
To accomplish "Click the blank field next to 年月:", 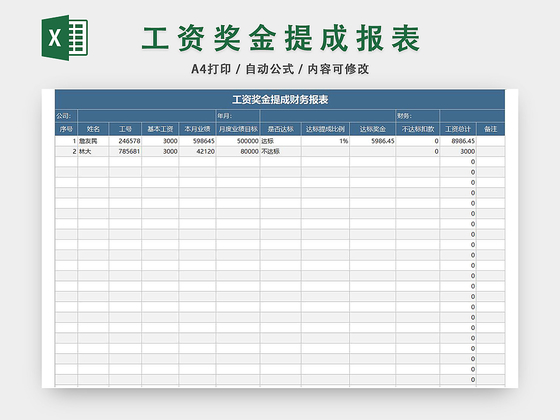I will [x=328, y=116].
